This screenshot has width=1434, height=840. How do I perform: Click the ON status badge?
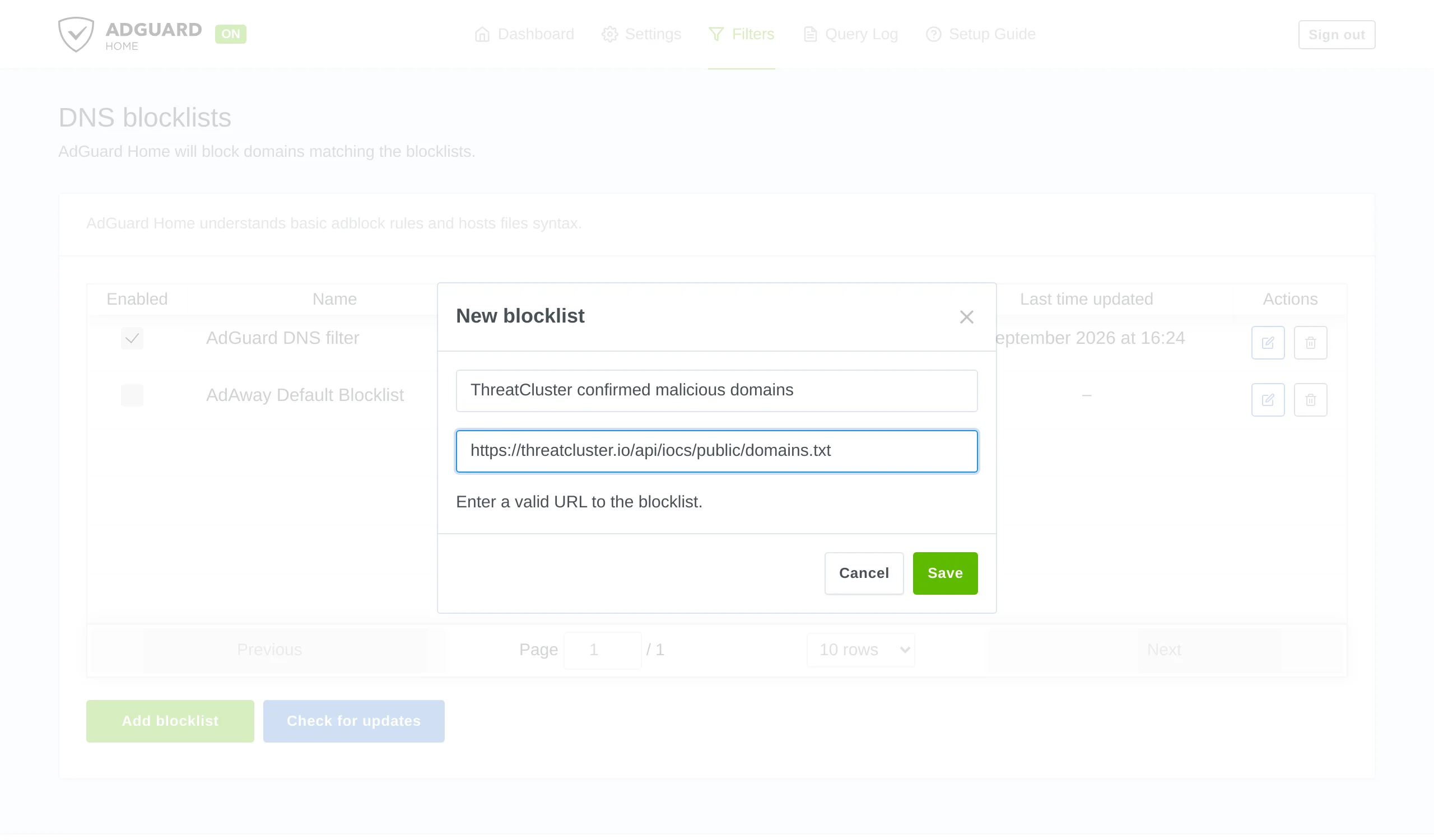(x=230, y=34)
